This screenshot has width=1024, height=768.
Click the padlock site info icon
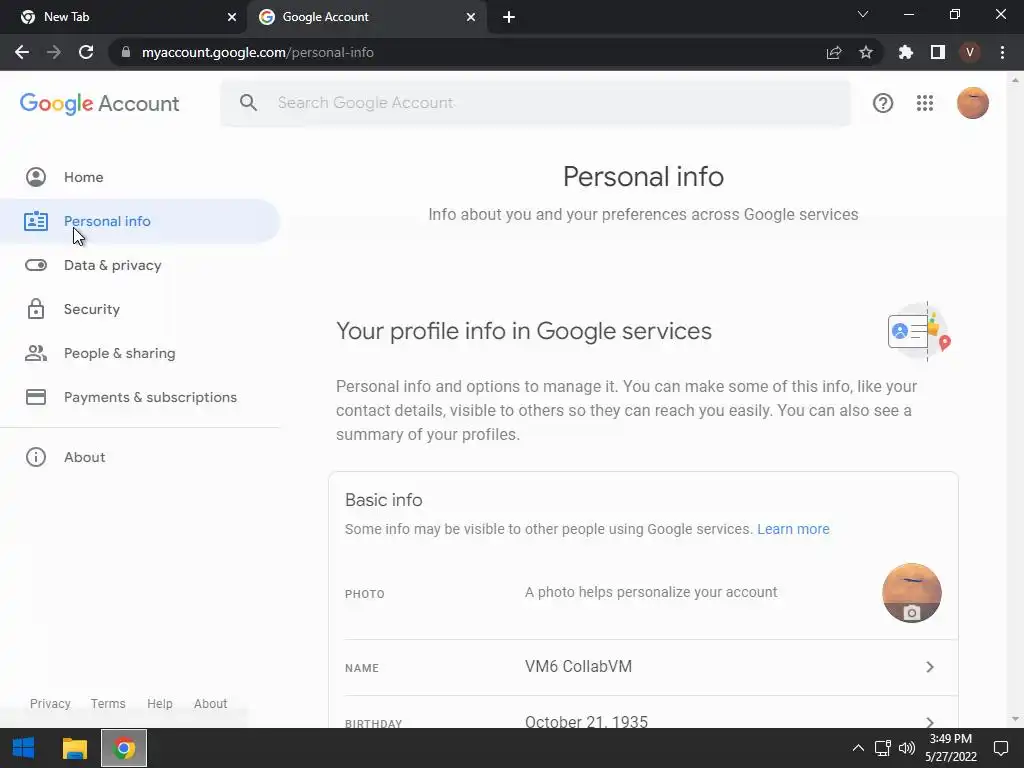click(126, 52)
